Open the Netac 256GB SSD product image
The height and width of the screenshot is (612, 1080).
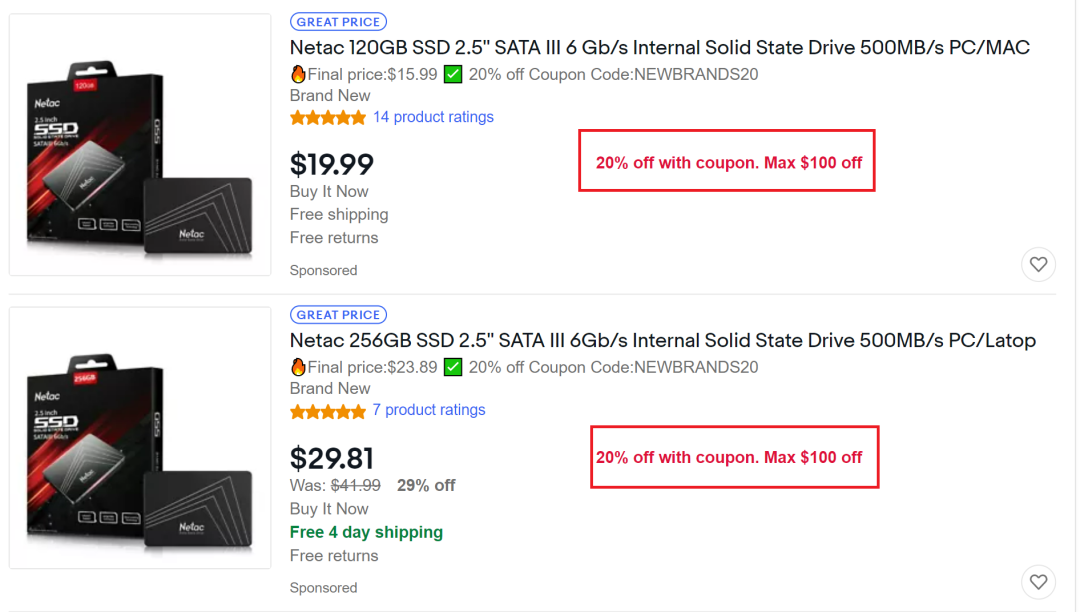[140, 438]
